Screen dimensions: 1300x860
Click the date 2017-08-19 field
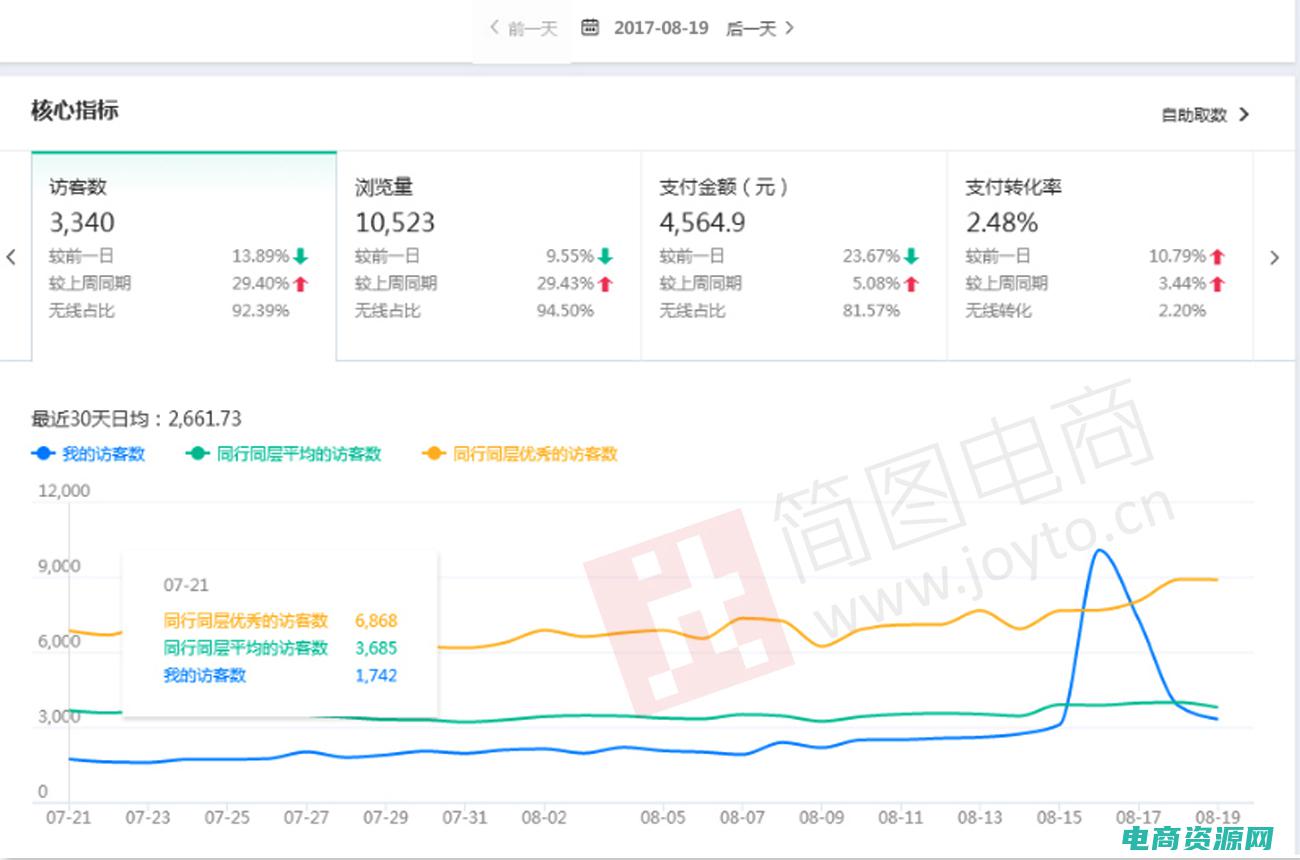pos(661,29)
